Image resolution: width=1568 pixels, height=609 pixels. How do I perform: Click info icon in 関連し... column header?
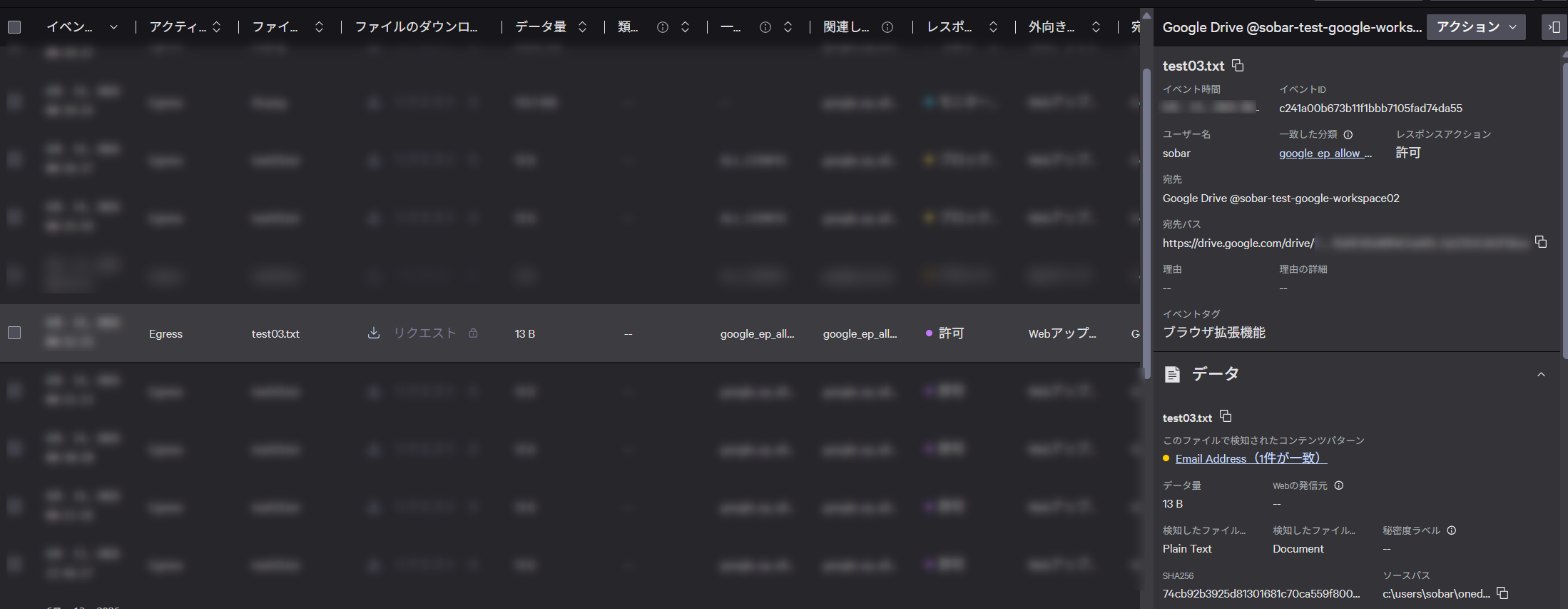(x=887, y=27)
